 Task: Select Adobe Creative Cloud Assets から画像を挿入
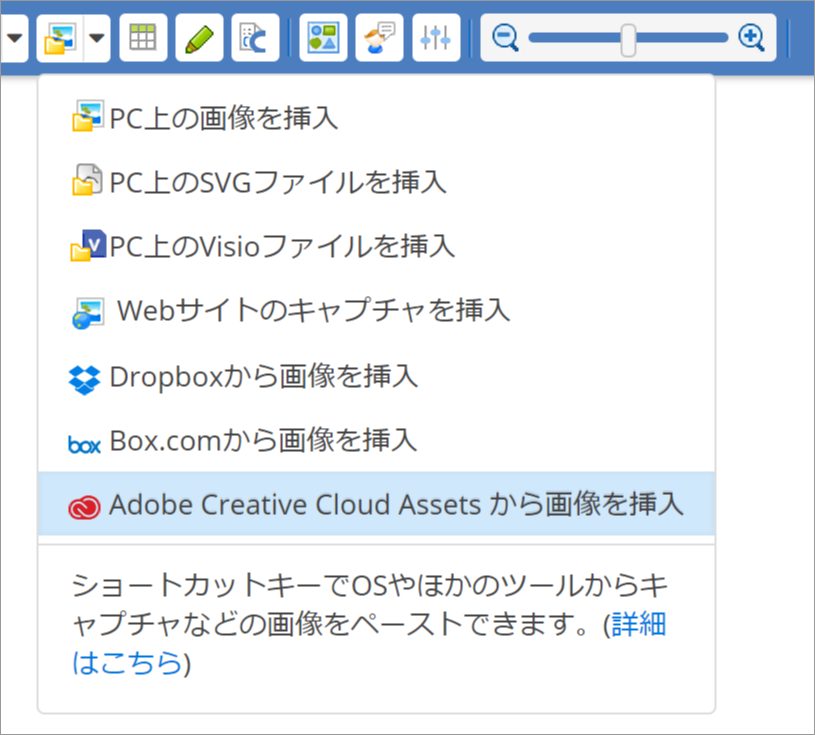click(396, 505)
